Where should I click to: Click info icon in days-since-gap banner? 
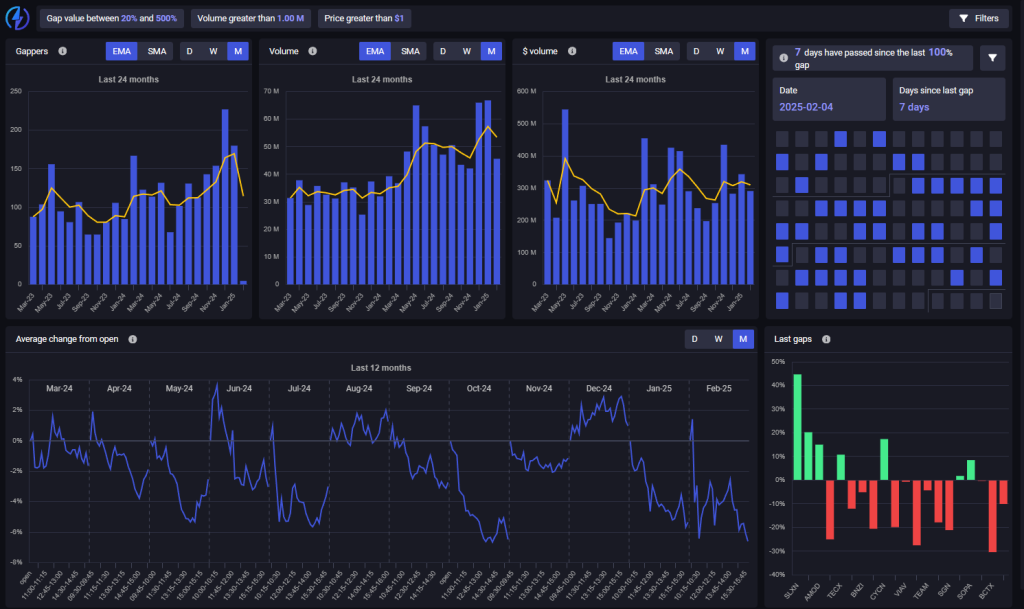[784, 58]
